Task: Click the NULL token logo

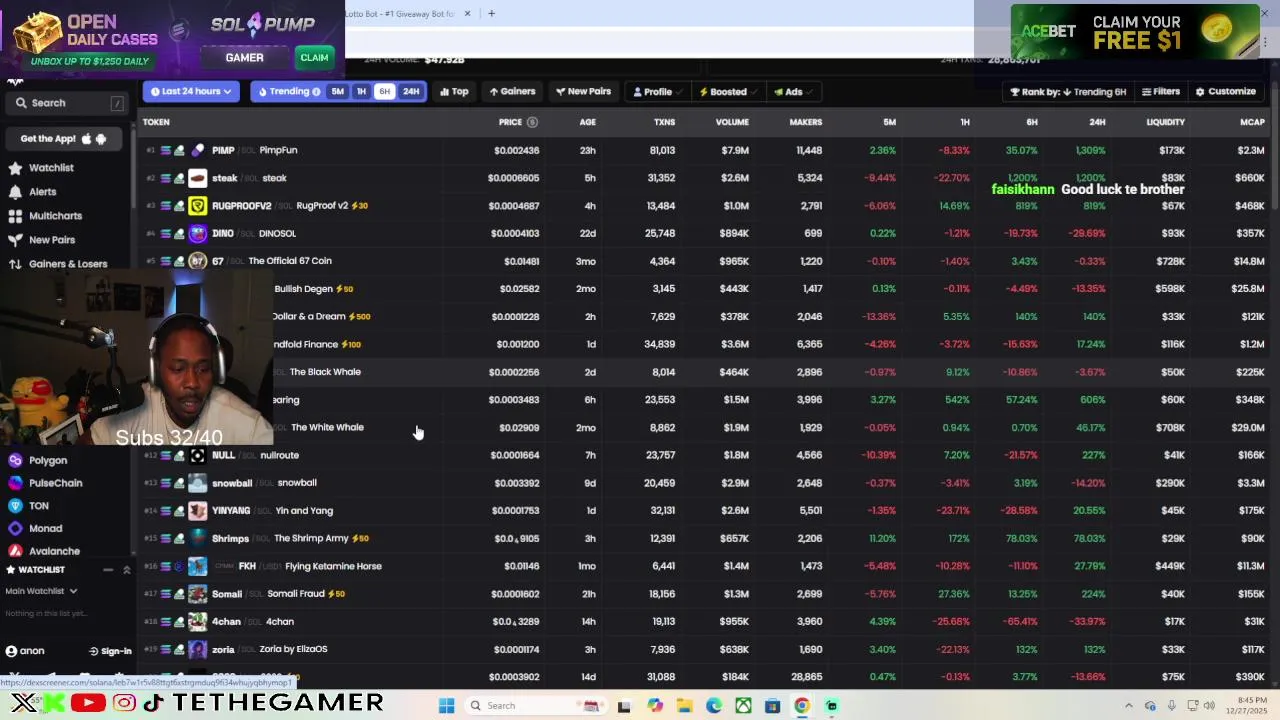Action: [x=198, y=455]
